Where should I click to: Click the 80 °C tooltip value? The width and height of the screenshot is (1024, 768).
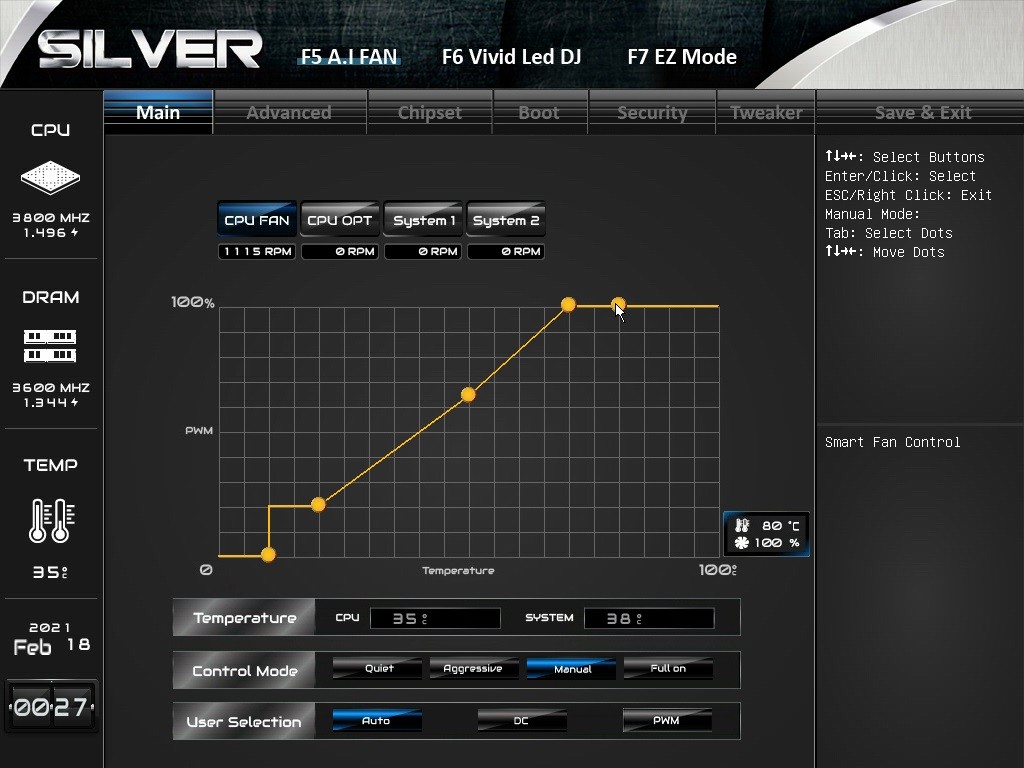click(x=780, y=526)
